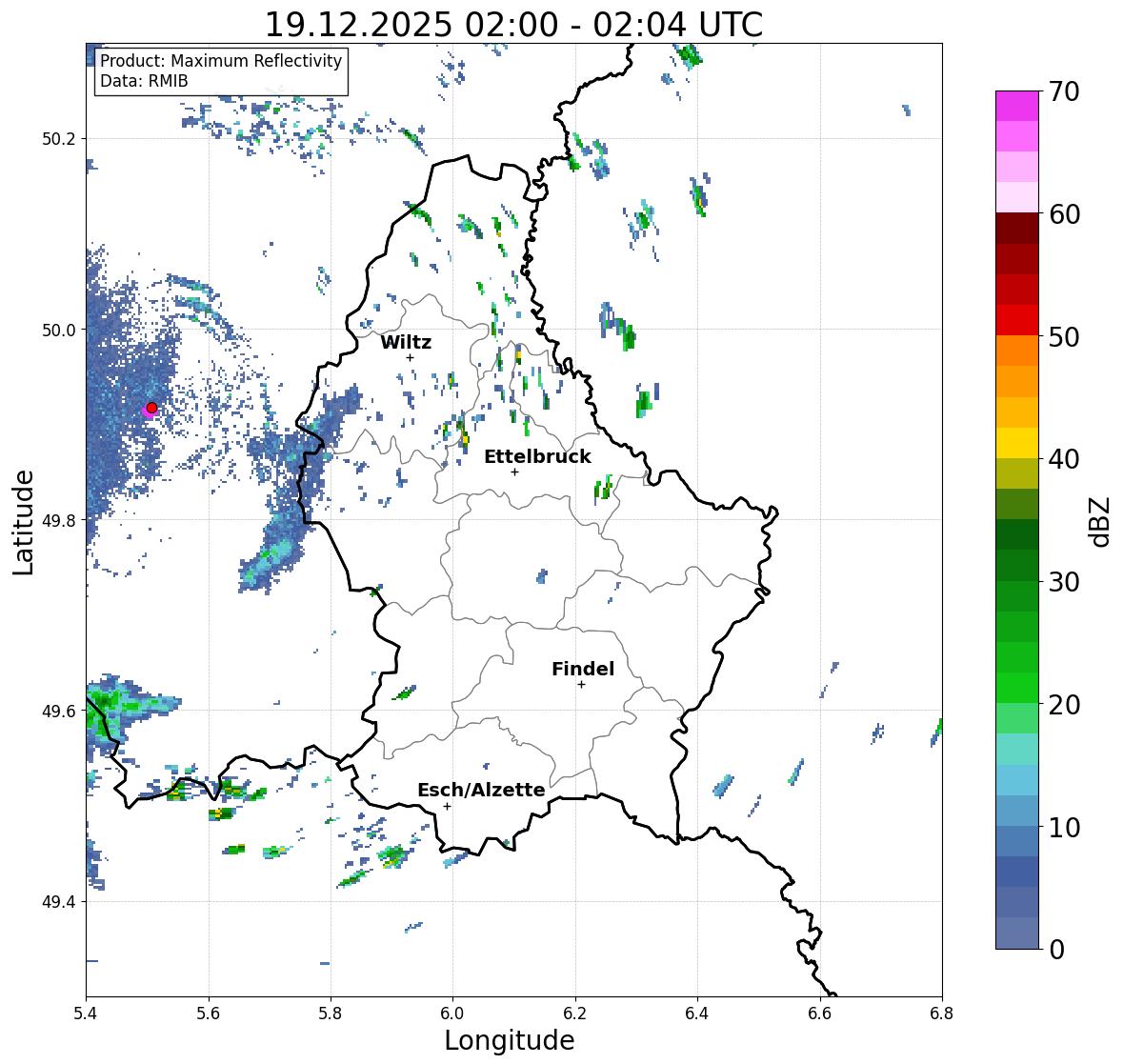Click the 5.6 longitude tick label

(209, 1014)
